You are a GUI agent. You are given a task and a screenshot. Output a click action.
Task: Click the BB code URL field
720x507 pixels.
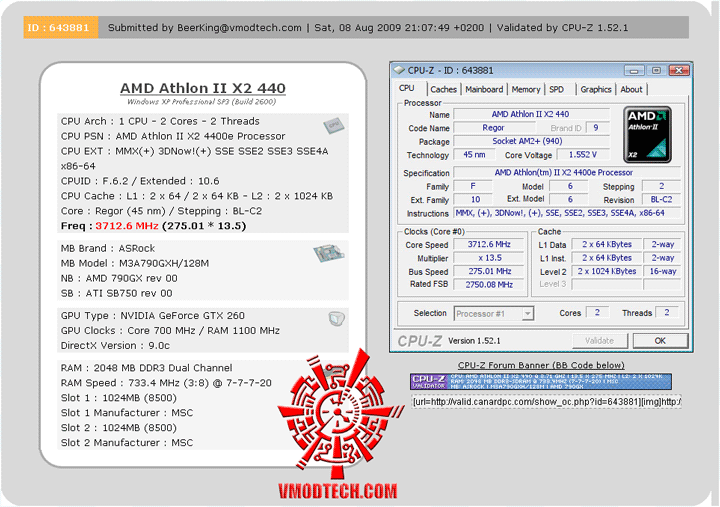546,402
